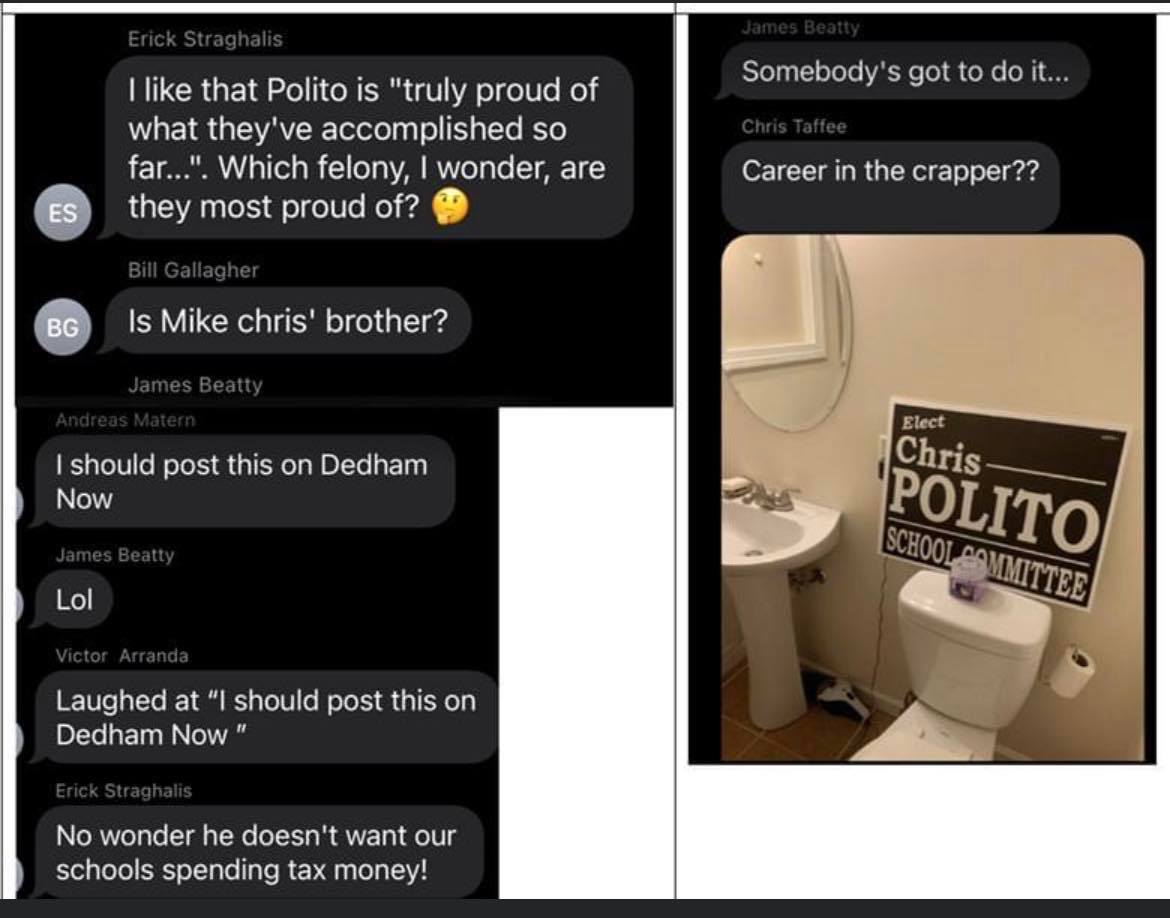Click the Bill Gallagher sender name
The width and height of the screenshot is (1170, 918).
click(193, 270)
